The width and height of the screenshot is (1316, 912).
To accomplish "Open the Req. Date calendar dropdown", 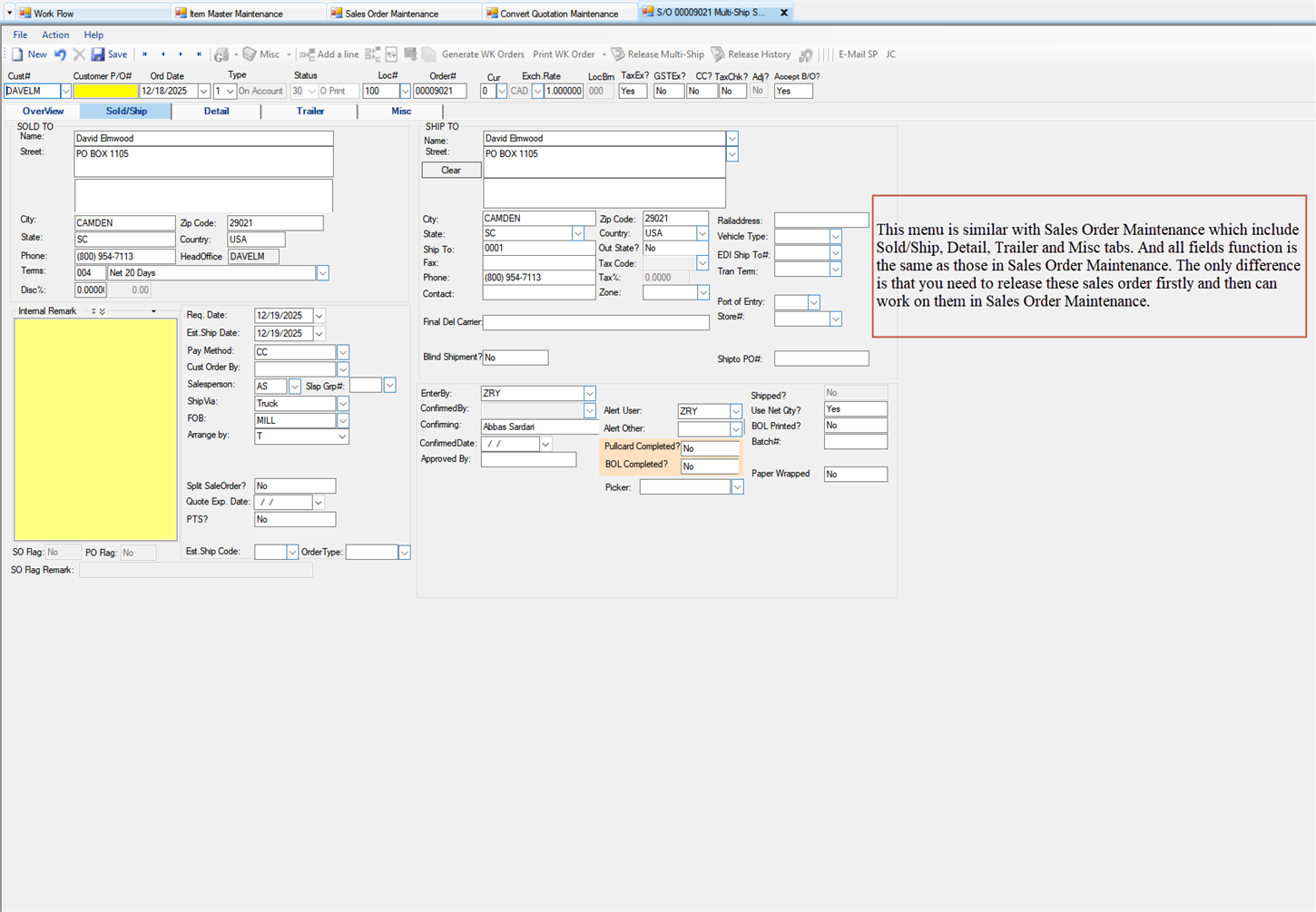I will pos(319,316).
